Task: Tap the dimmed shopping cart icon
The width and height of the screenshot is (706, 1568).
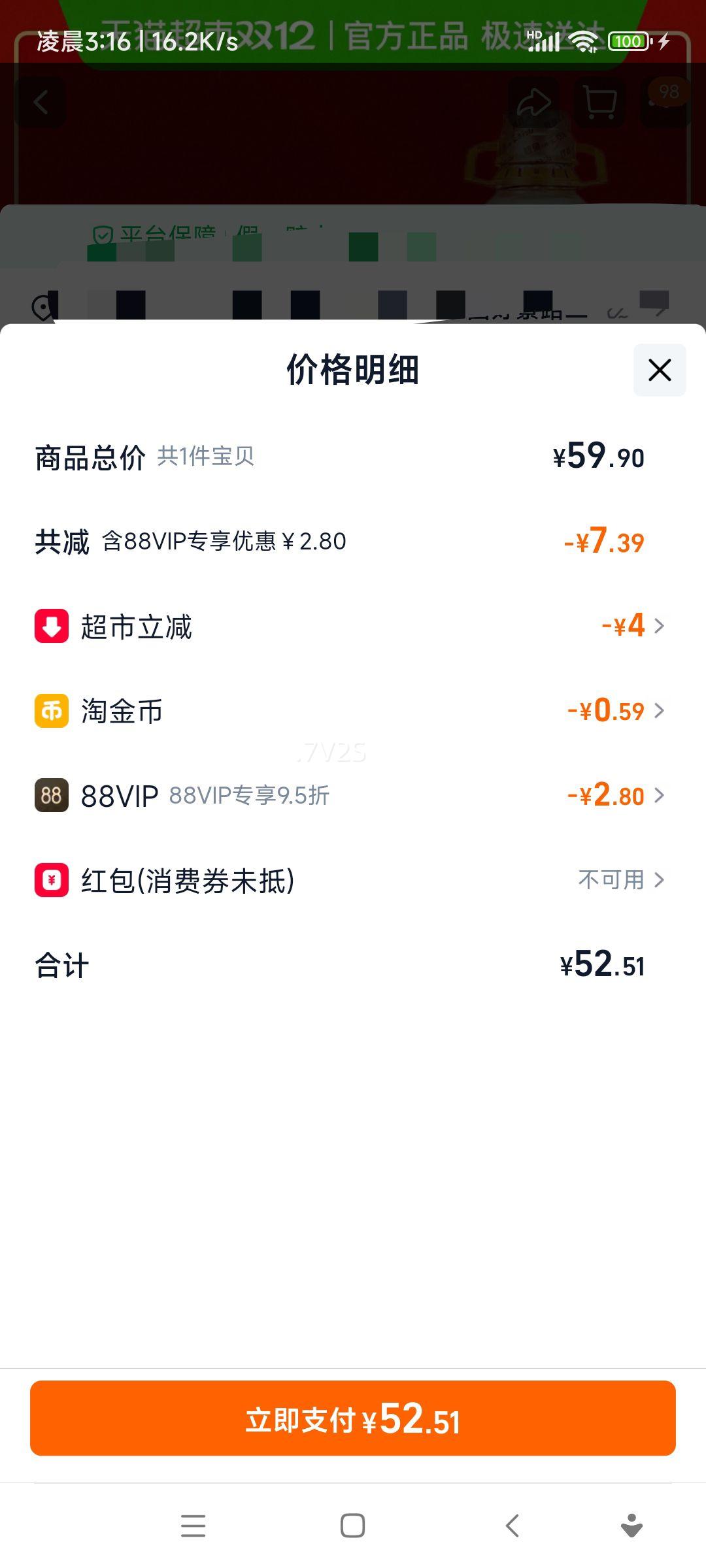Action: 599,103
